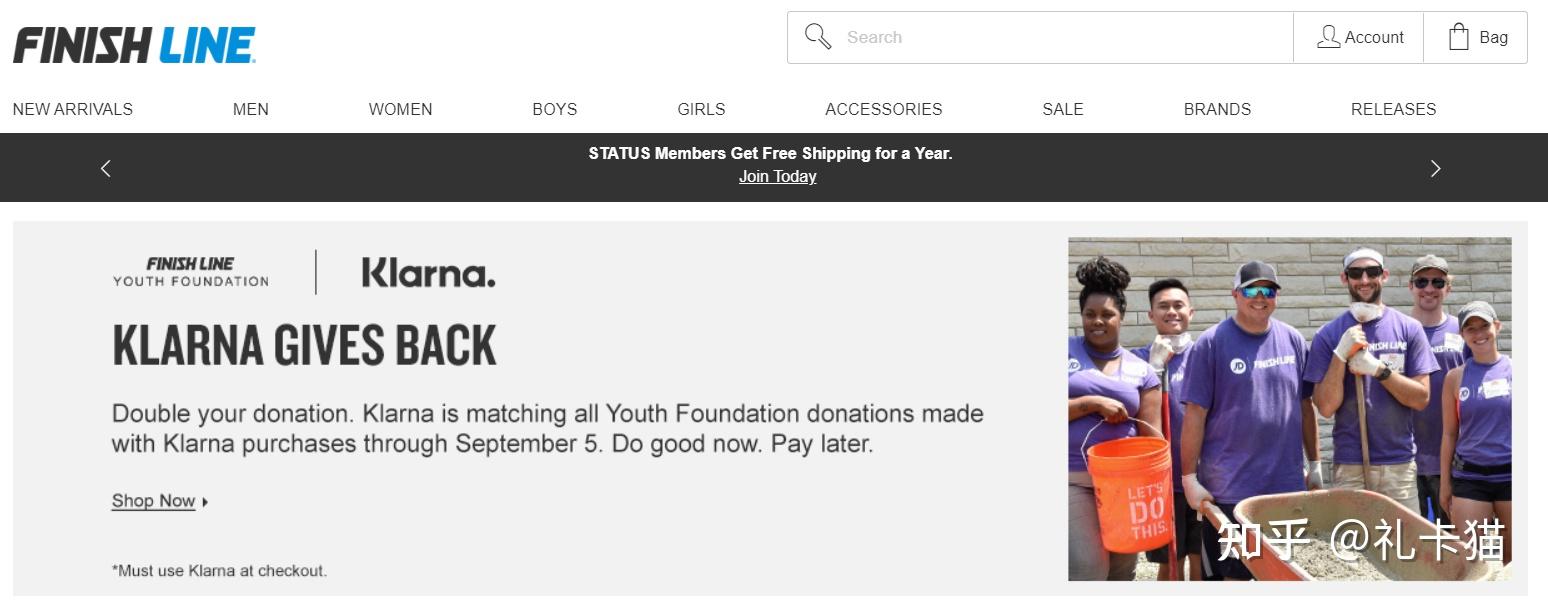Click the Shop Now link

(154, 501)
